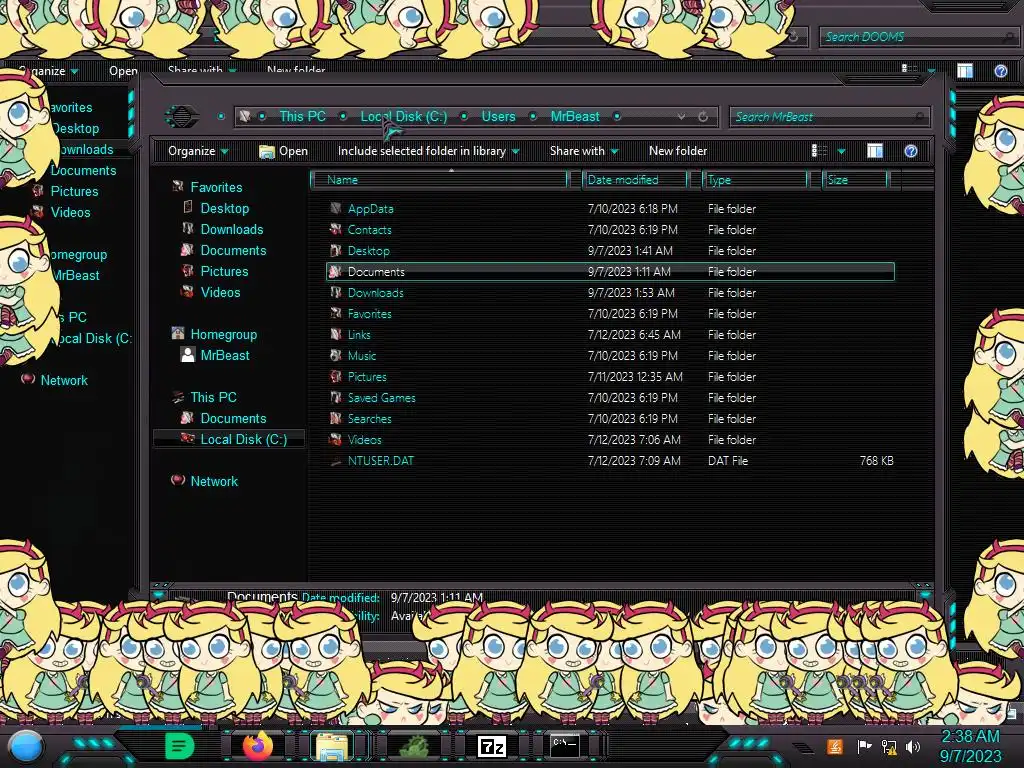Select the Favorites folder in file list

pos(370,314)
